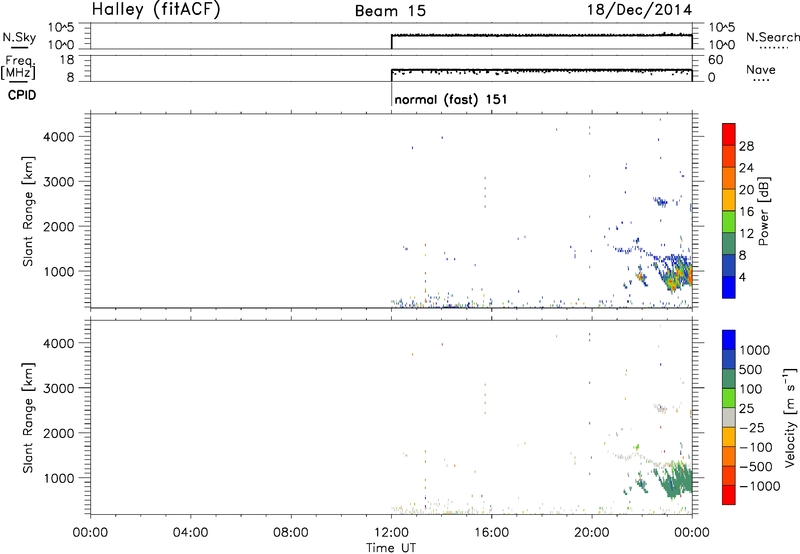
Task: Click the "-25" velocity colorbar label
Action: (752, 428)
